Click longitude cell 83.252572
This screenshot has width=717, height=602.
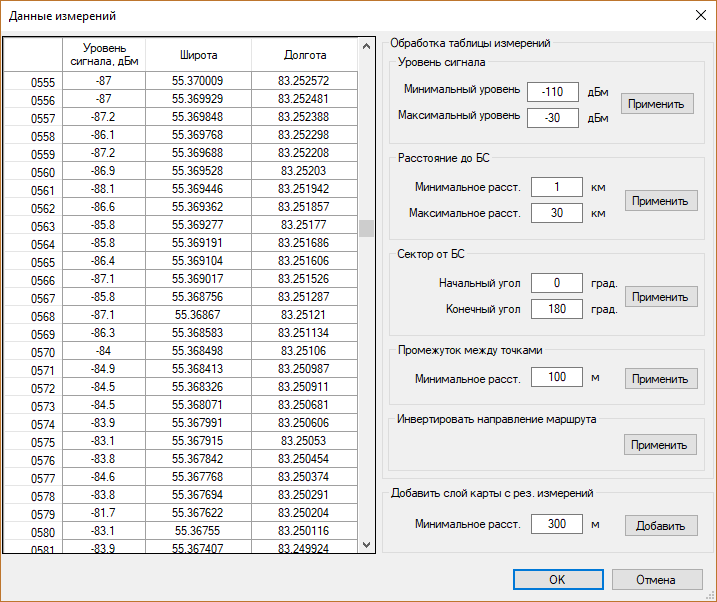click(x=305, y=81)
